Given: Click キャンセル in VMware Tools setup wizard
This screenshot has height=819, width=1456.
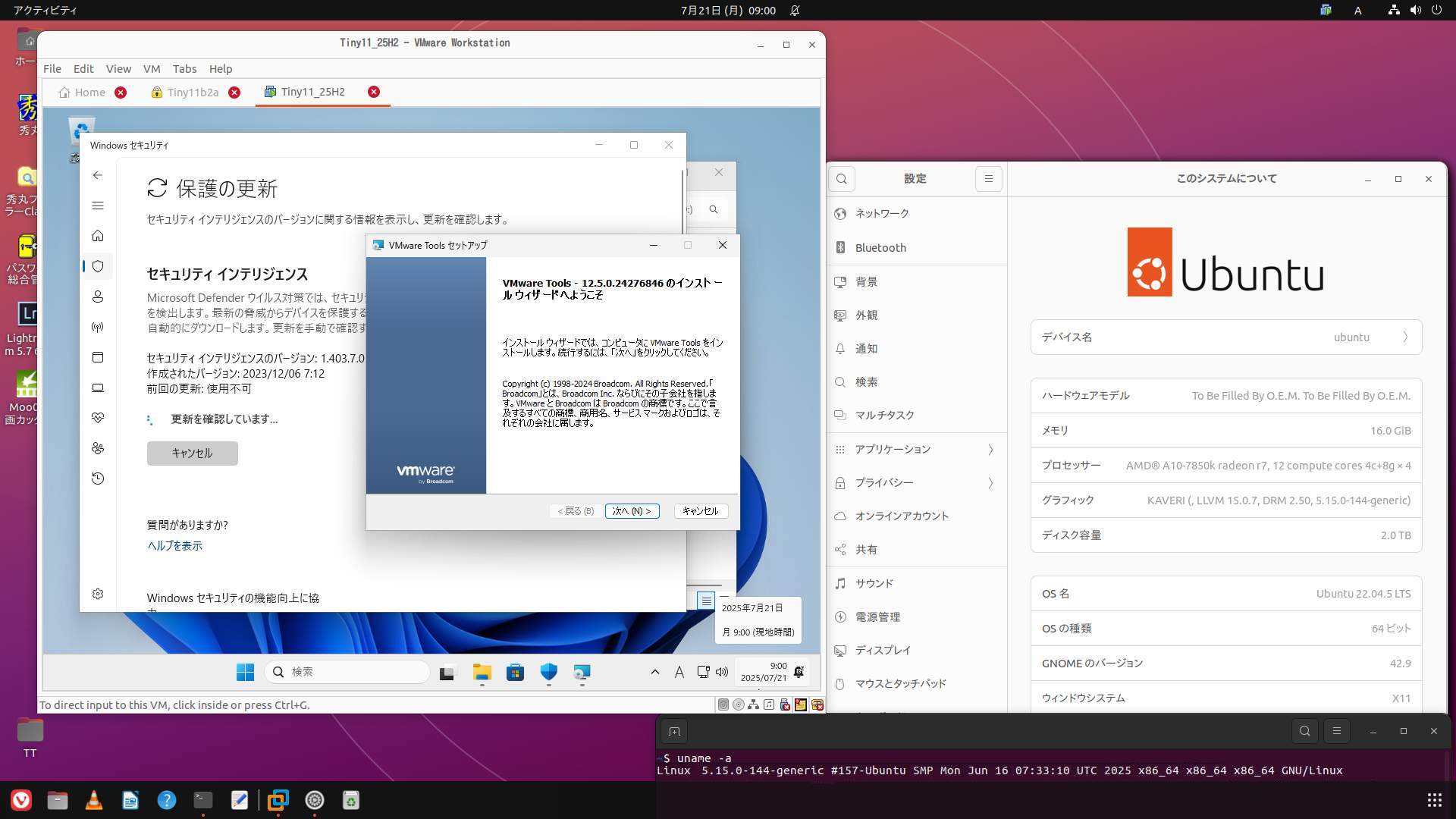Looking at the screenshot, I should [x=700, y=511].
